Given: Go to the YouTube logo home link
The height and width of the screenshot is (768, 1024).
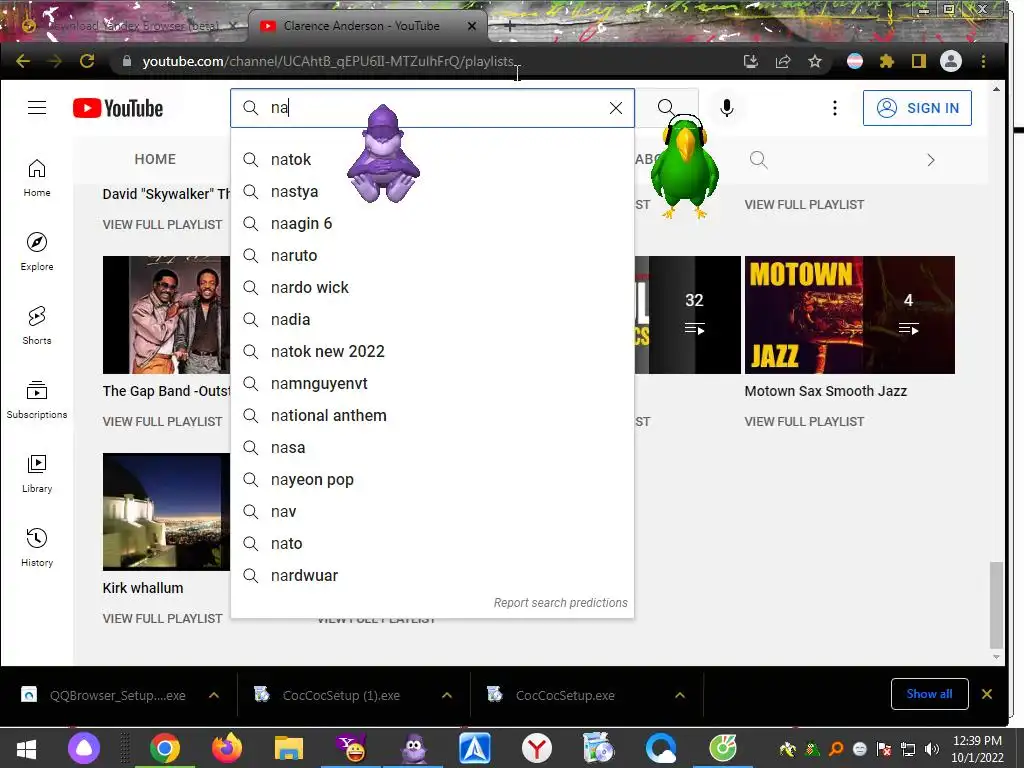Looking at the screenshot, I should [x=118, y=108].
